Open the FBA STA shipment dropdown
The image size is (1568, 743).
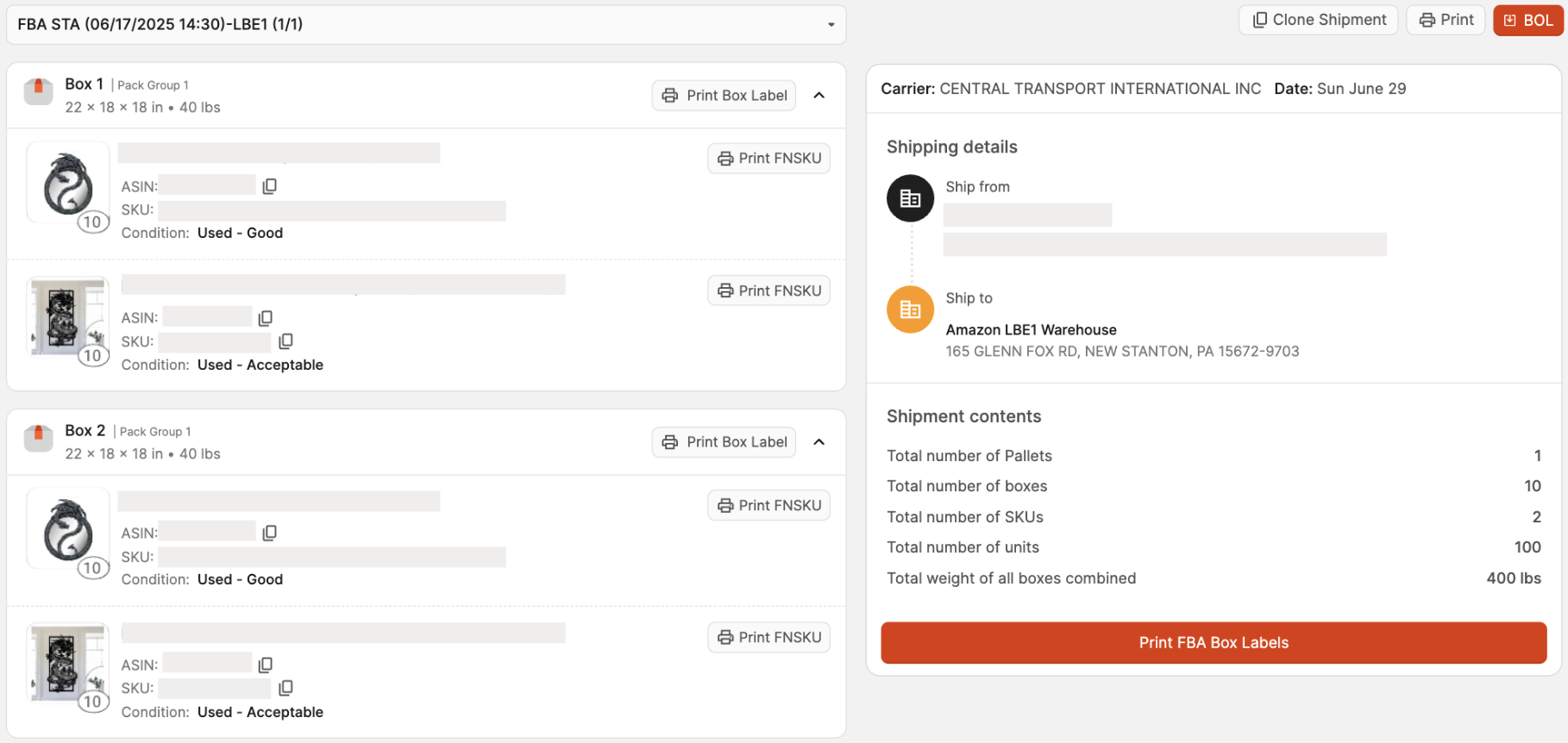coord(426,24)
